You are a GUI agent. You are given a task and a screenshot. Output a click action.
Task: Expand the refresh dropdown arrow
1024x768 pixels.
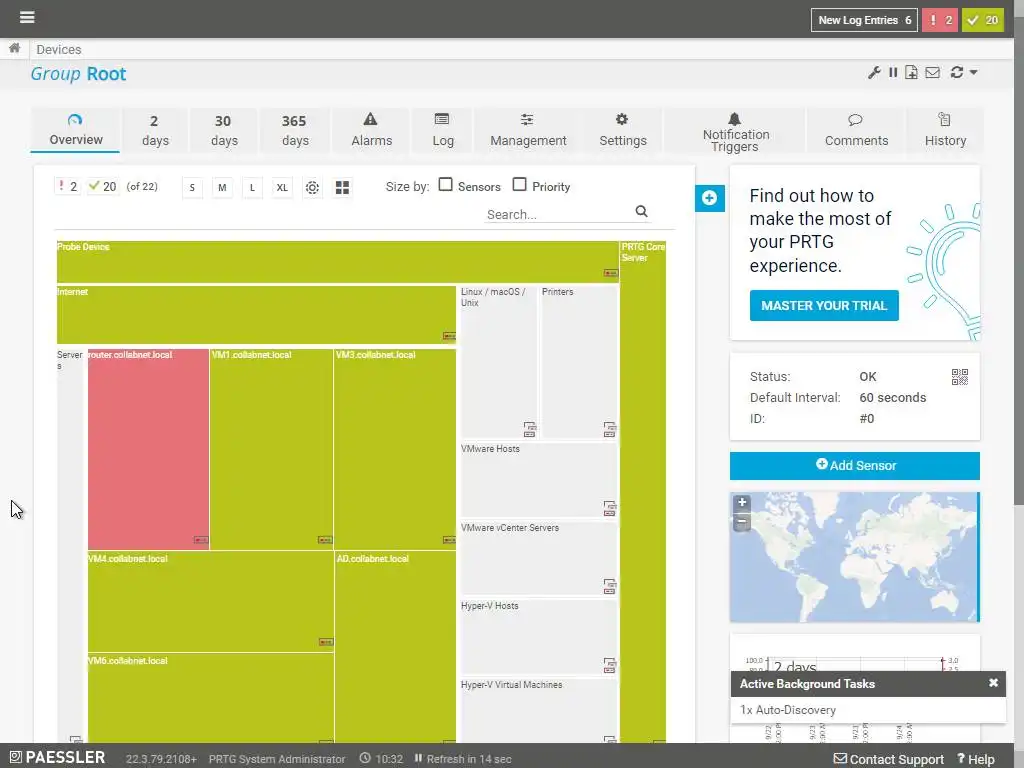pos(973,72)
